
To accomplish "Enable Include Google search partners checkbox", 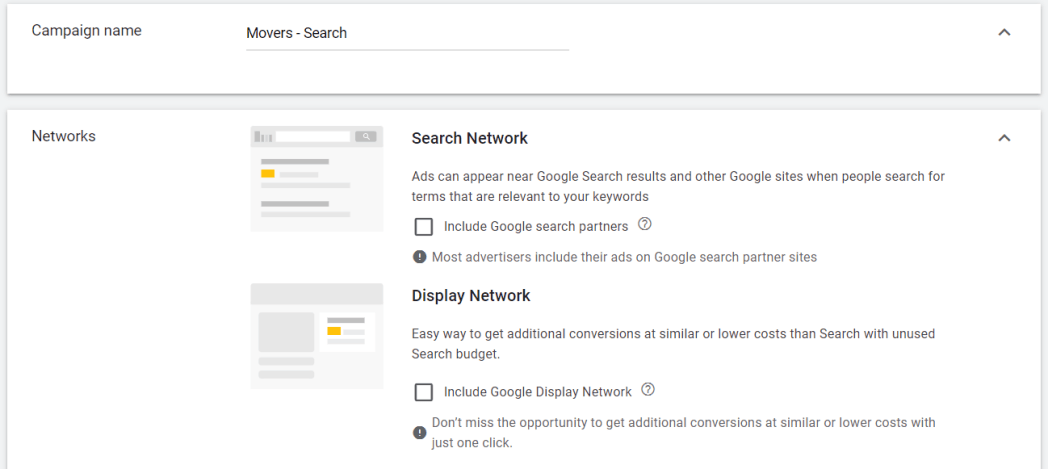I will (423, 227).
